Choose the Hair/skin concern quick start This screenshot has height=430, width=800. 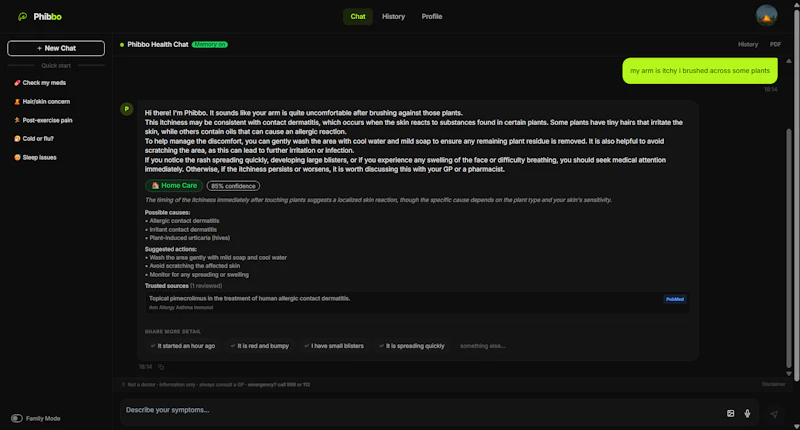click(42, 102)
